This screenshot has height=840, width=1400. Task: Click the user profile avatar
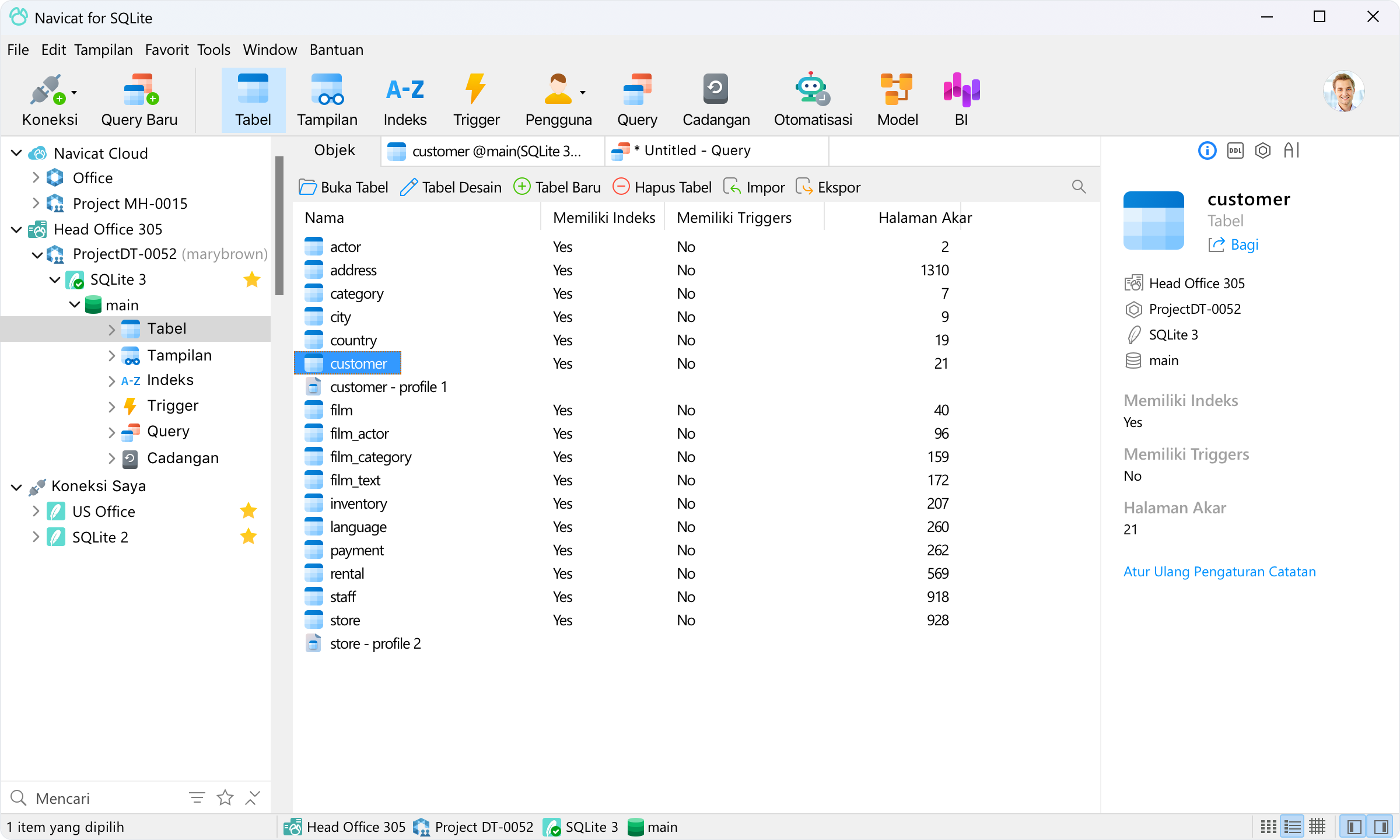tap(1344, 92)
